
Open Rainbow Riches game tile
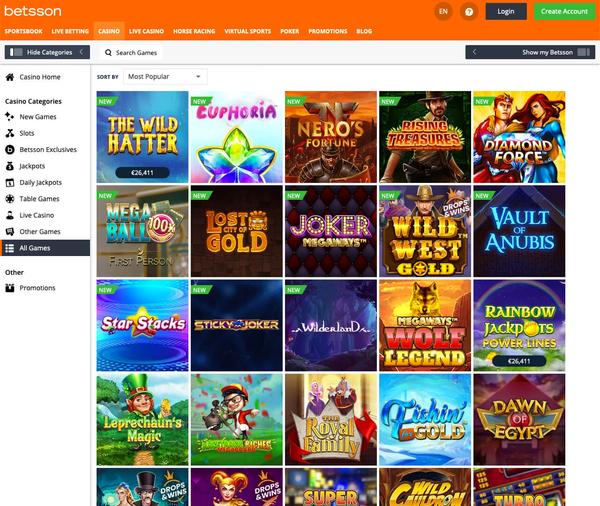(x=237, y=419)
